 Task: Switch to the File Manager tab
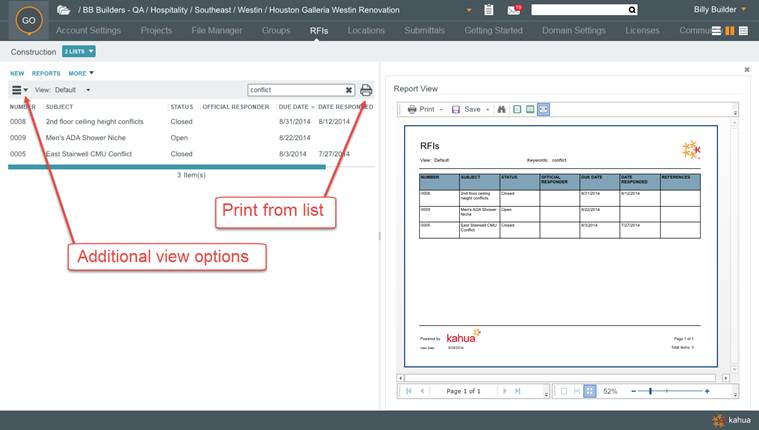pyautogui.click(x=217, y=31)
